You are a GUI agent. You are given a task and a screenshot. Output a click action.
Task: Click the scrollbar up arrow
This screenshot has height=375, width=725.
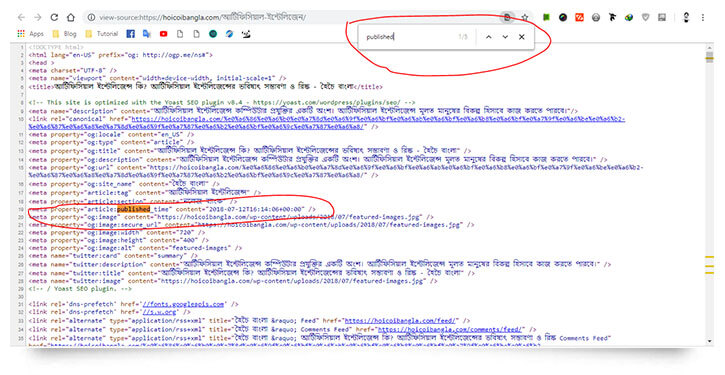(x=709, y=47)
